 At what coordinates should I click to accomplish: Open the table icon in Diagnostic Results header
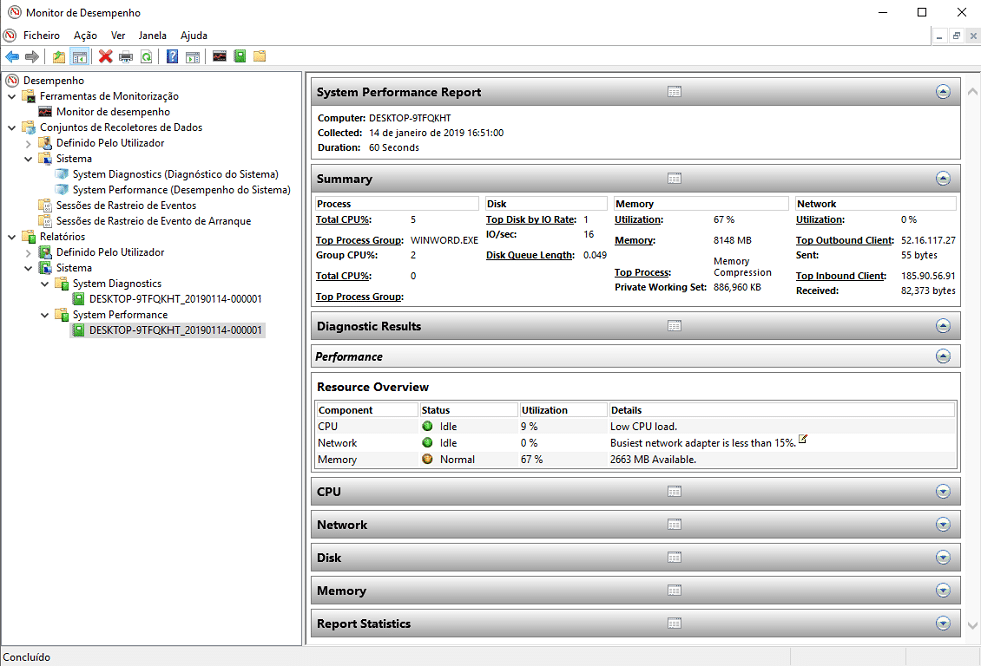point(674,326)
